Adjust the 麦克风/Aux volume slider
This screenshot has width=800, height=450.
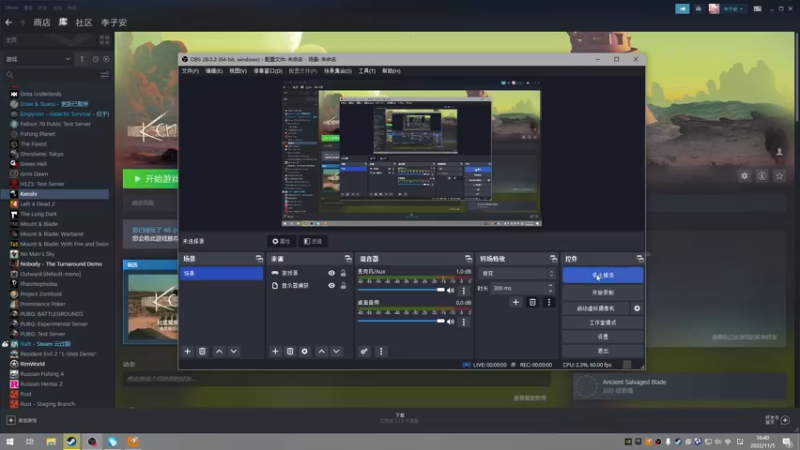tap(401, 290)
